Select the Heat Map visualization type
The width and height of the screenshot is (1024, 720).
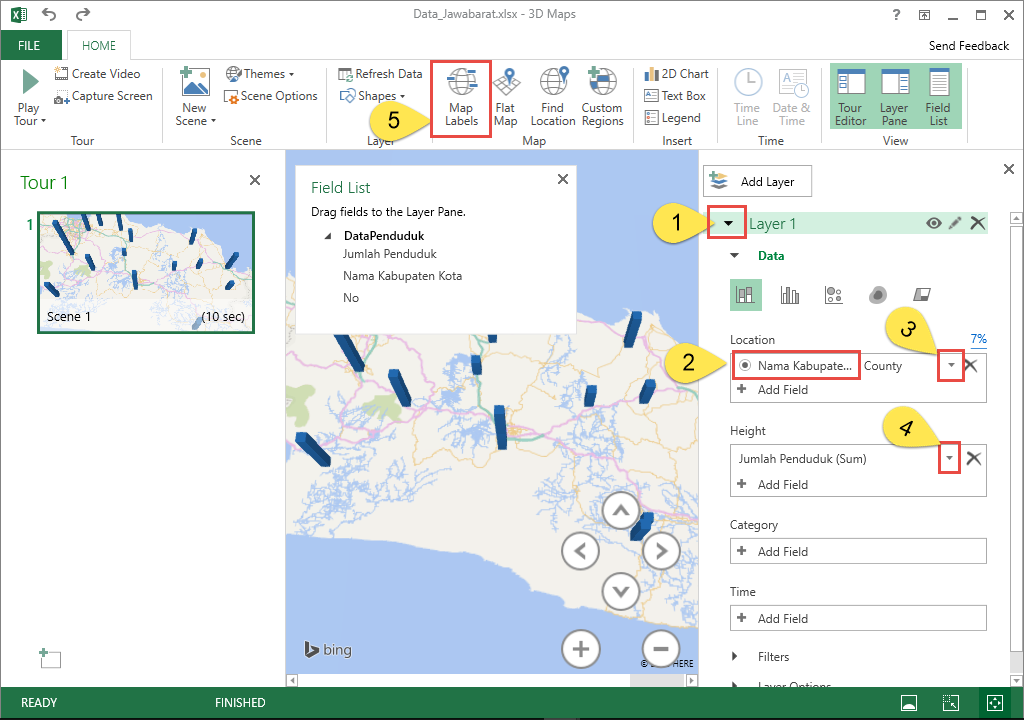point(877,294)
